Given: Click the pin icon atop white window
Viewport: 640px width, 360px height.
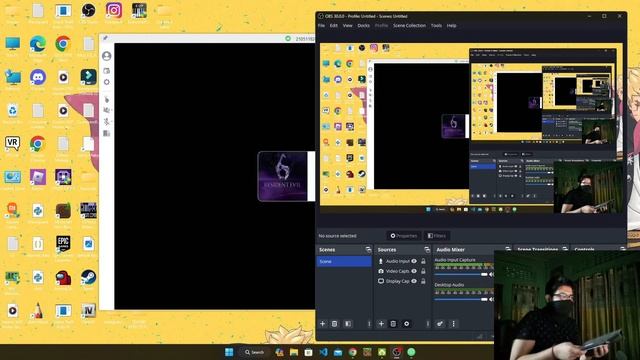Looking at the screenshot, I should [105, 38].
